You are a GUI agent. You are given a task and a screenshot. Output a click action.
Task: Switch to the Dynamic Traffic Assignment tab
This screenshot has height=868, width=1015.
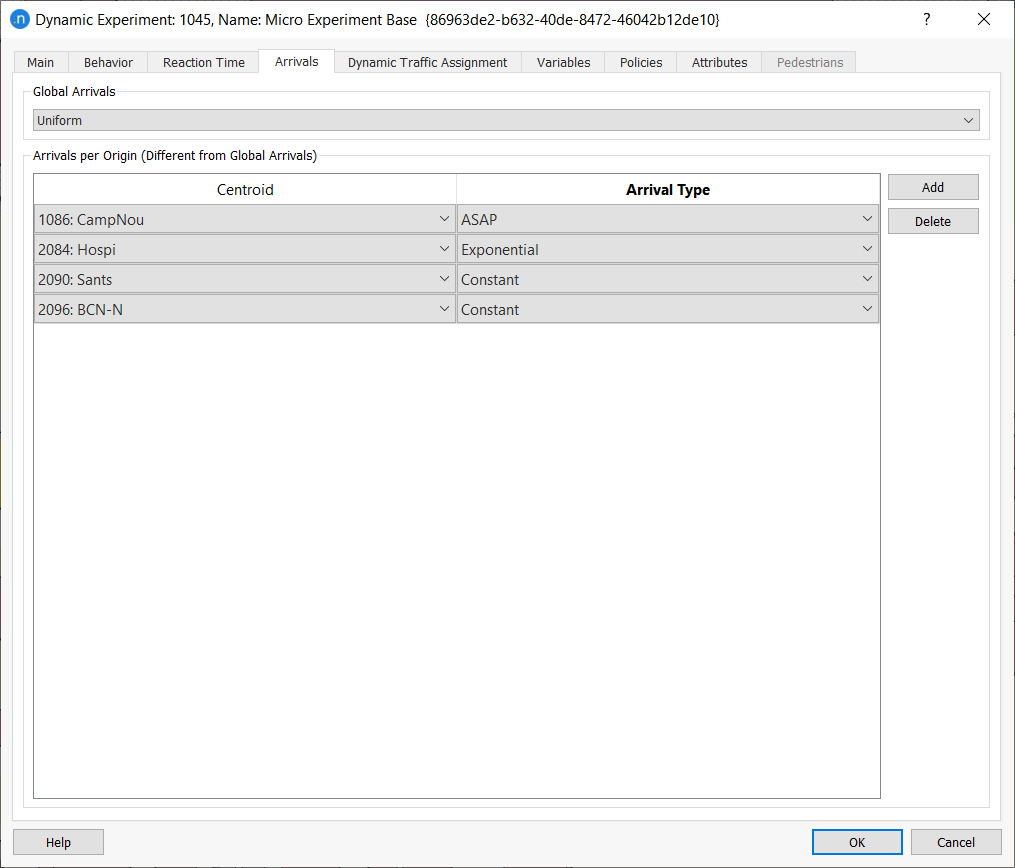tap(427, 61)
